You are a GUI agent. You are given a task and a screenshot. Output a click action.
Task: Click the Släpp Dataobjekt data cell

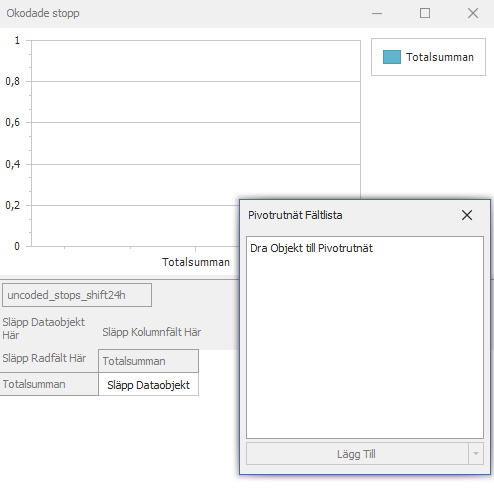[148, 384]
